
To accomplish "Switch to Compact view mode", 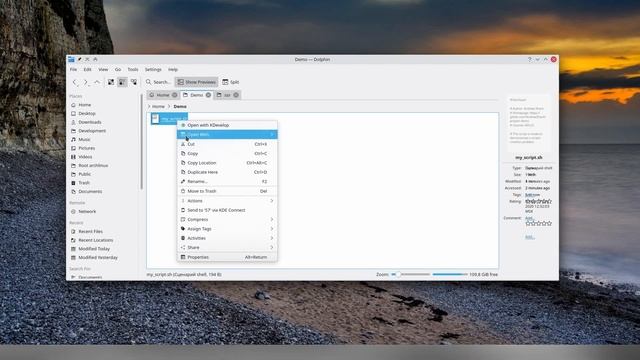I will 122,82.
